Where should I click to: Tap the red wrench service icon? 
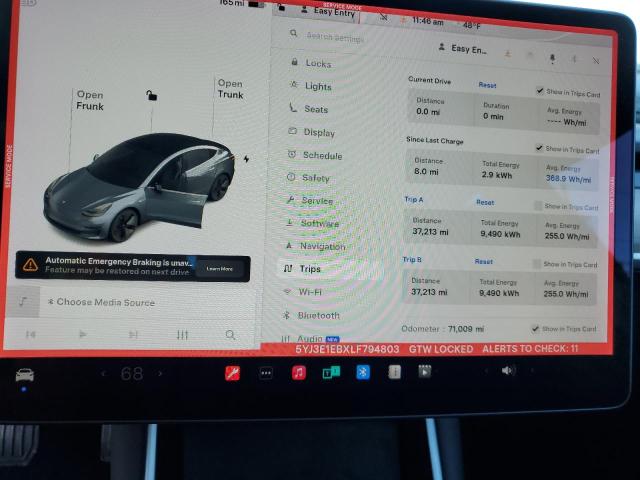click(233, 373)
